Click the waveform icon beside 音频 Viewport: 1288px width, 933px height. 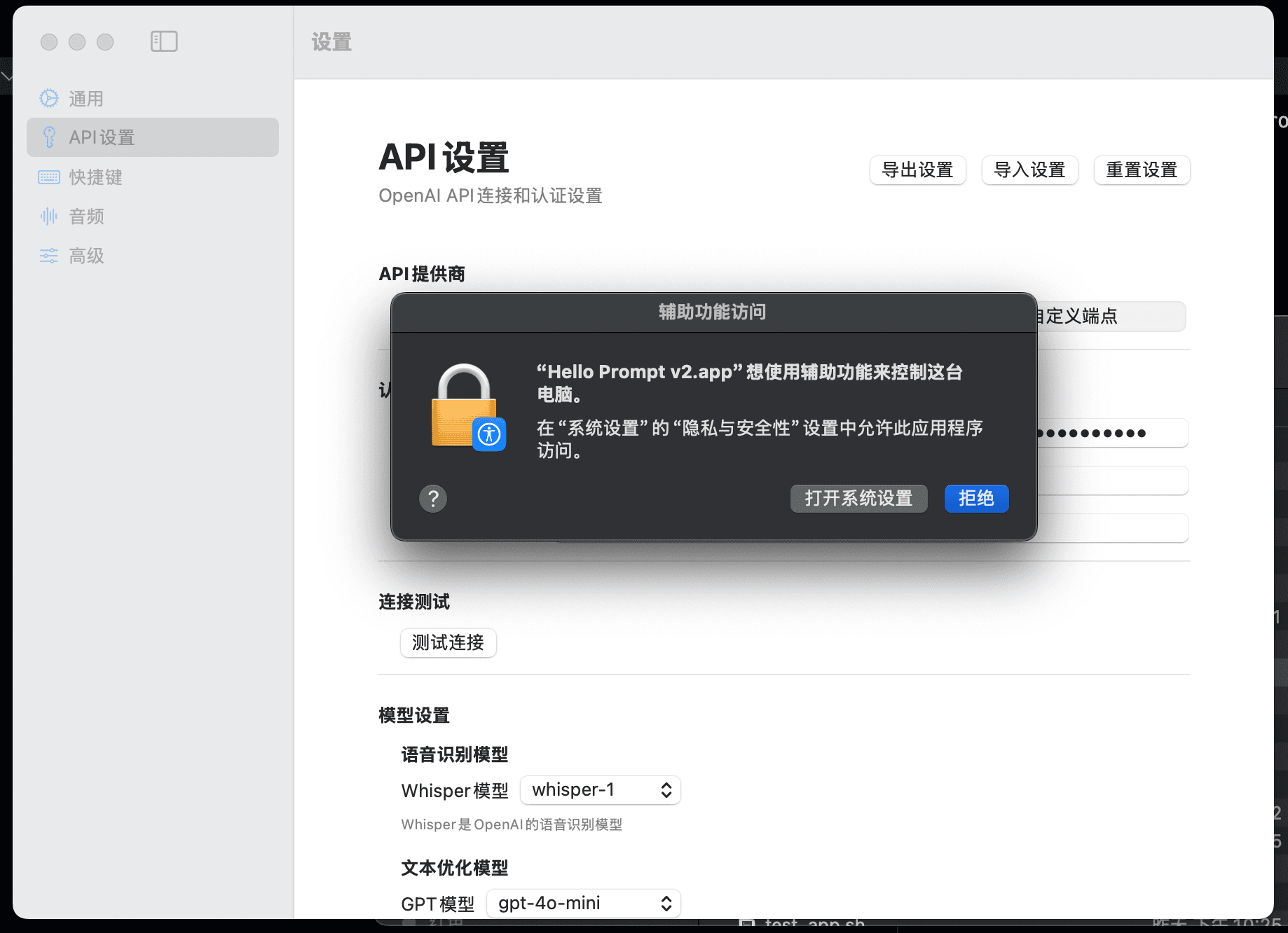49,216
